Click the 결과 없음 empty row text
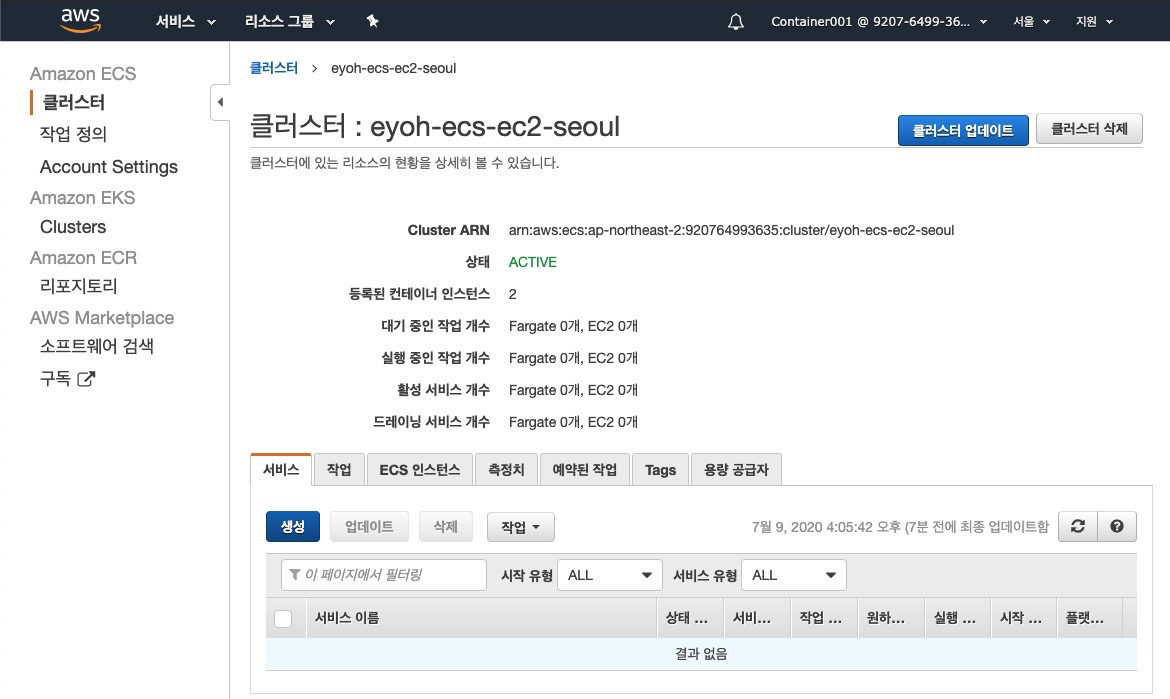 click(701, 653)
